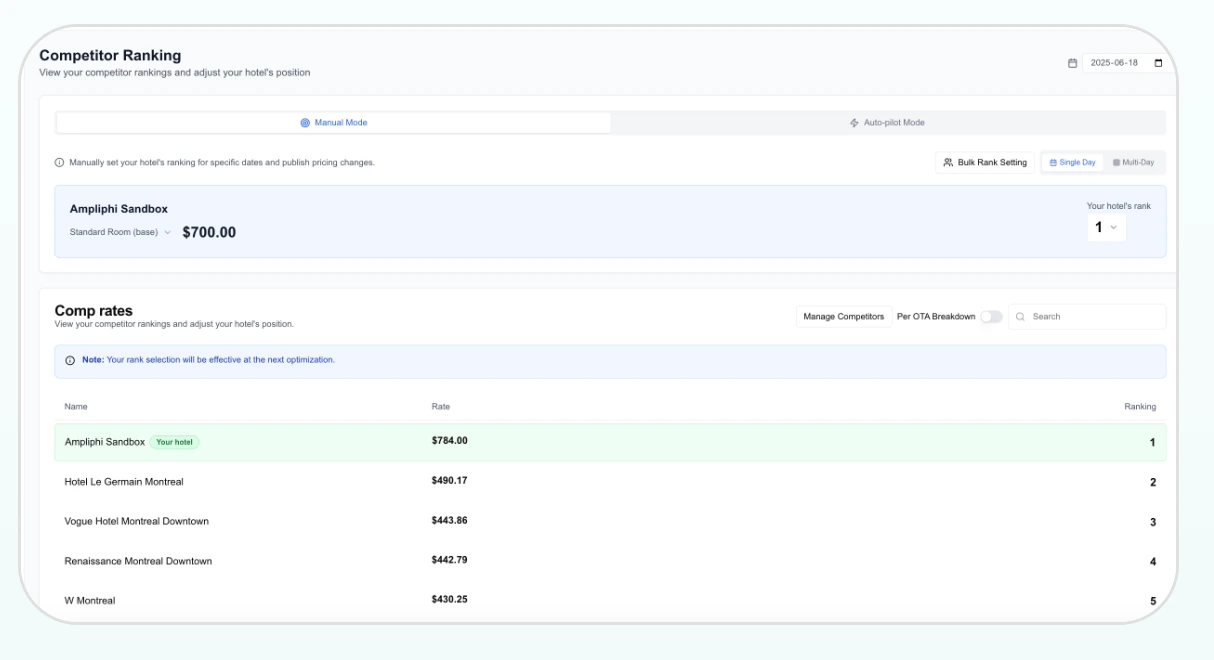Click the search magnifier icon in Comp rates

point(1019,316)
